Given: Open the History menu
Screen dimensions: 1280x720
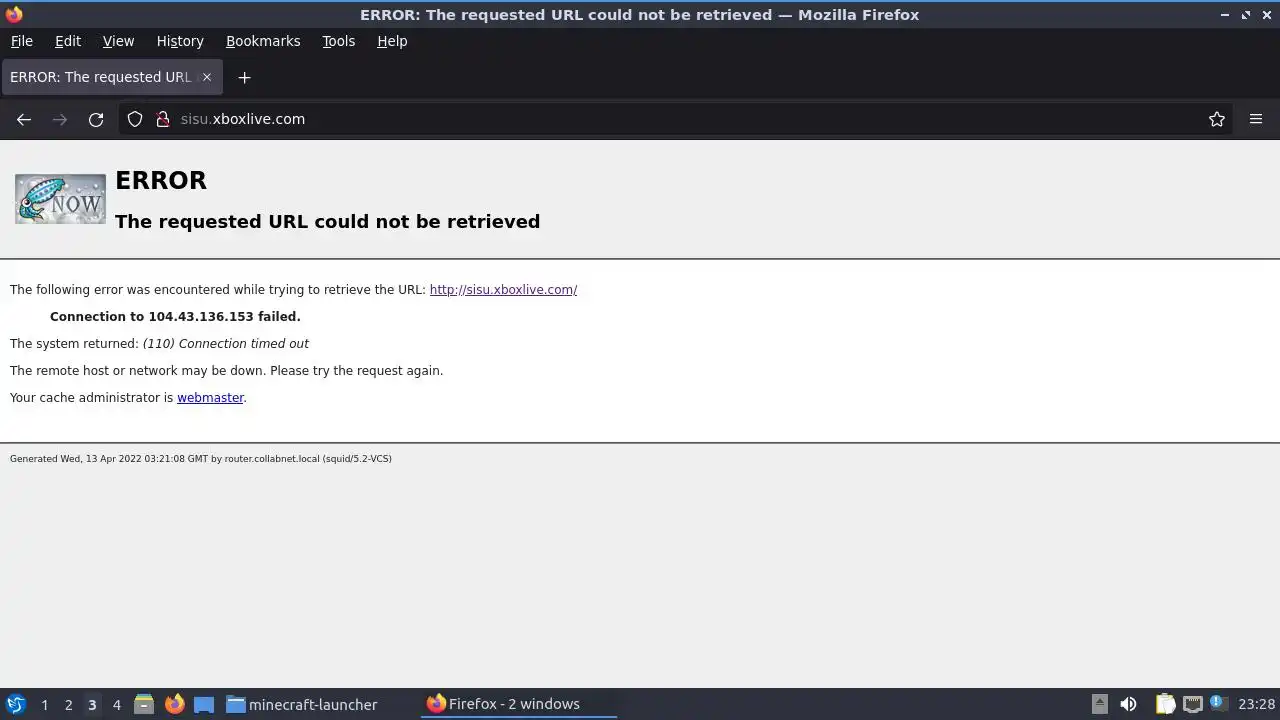Looking at the screenshot, I should (180, 41).
